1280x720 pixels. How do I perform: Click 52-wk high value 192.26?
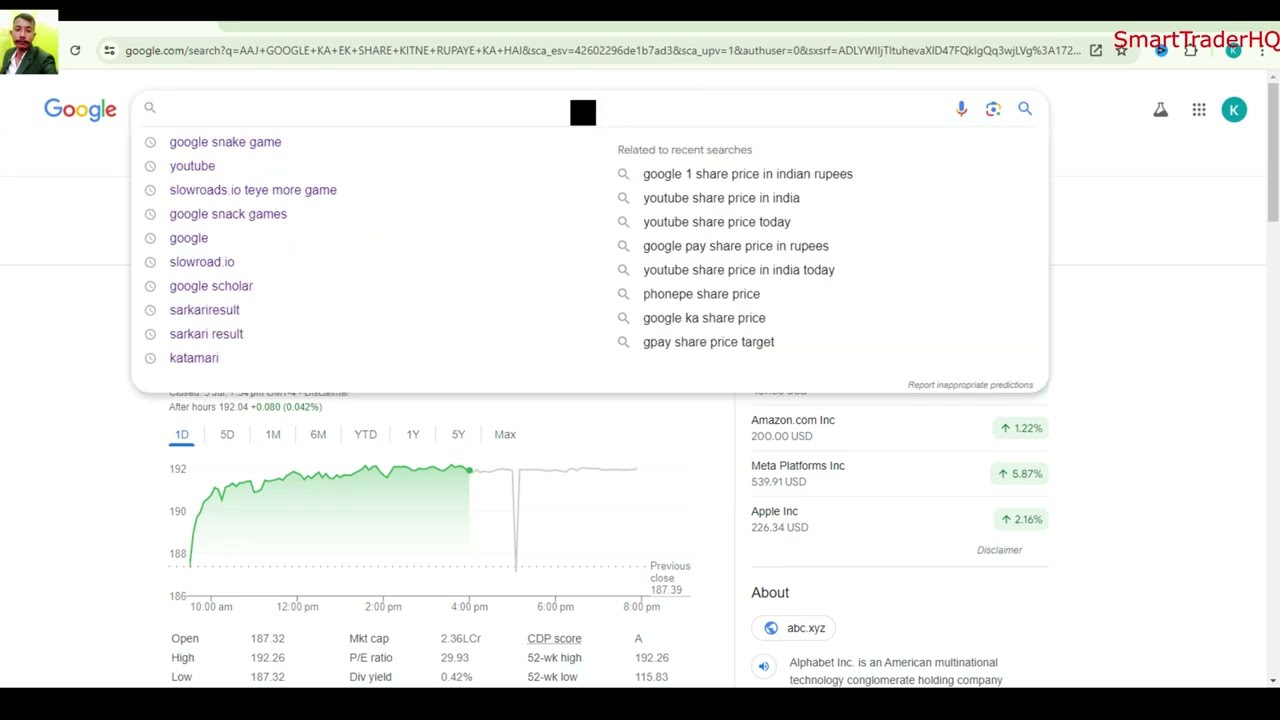pyautogui.click(x=651, y=658)
